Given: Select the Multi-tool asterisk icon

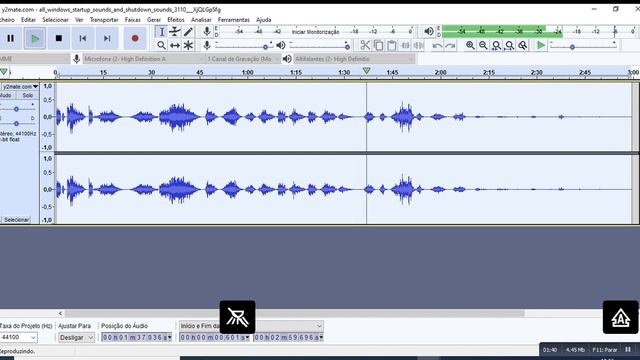Looking at the screenshot, I should 188,45.
